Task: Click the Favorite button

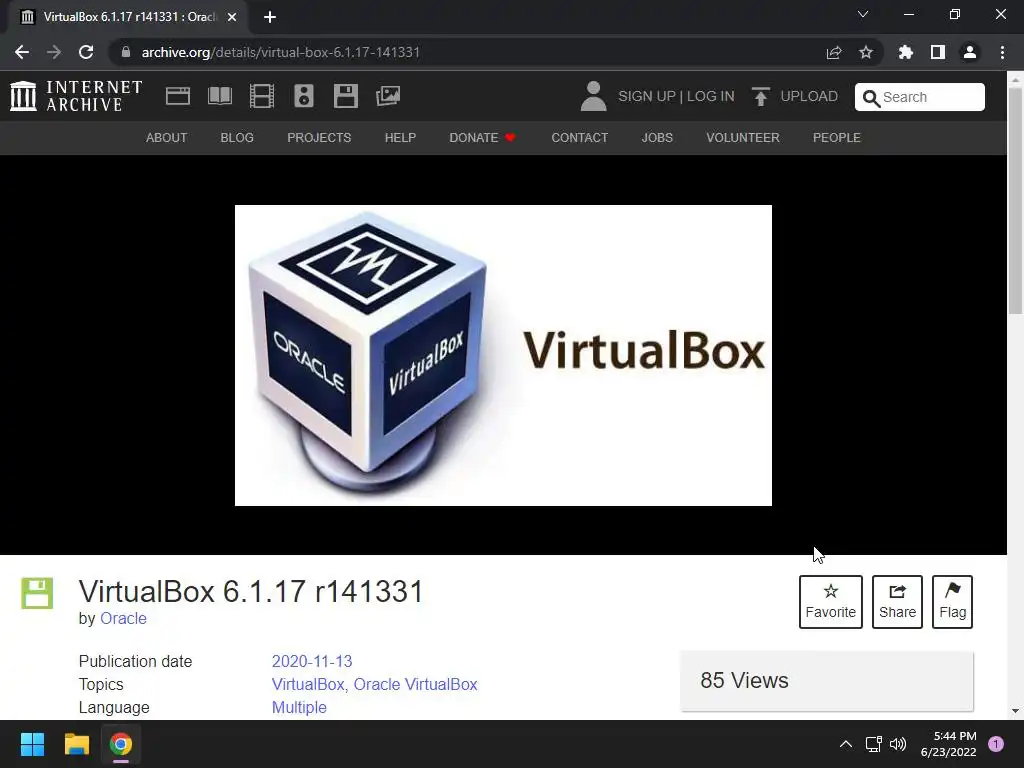Action: click(831, 601)
